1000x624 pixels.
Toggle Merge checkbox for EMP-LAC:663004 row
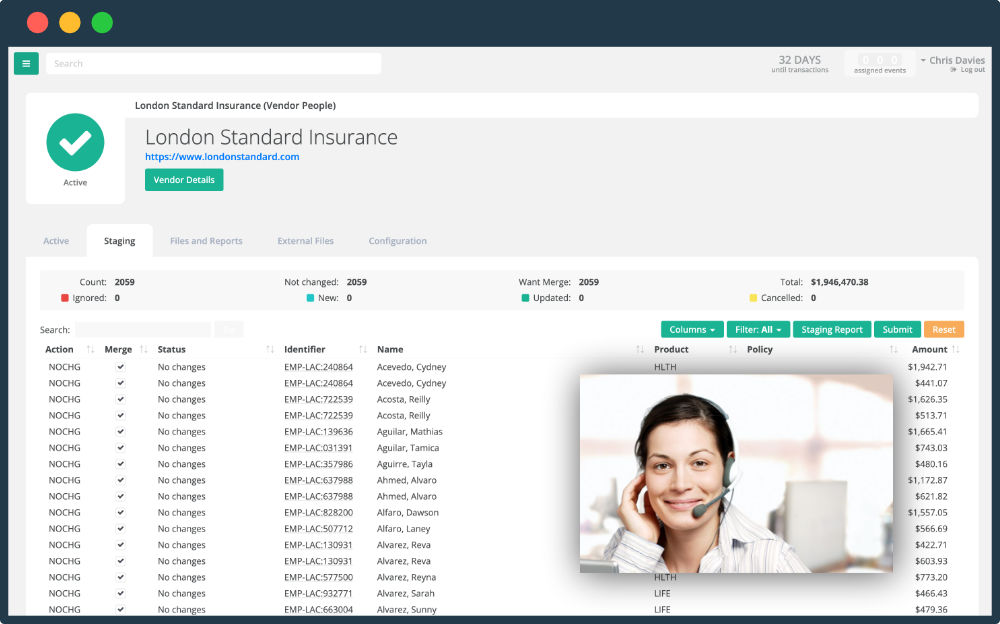tap(121, 609)
